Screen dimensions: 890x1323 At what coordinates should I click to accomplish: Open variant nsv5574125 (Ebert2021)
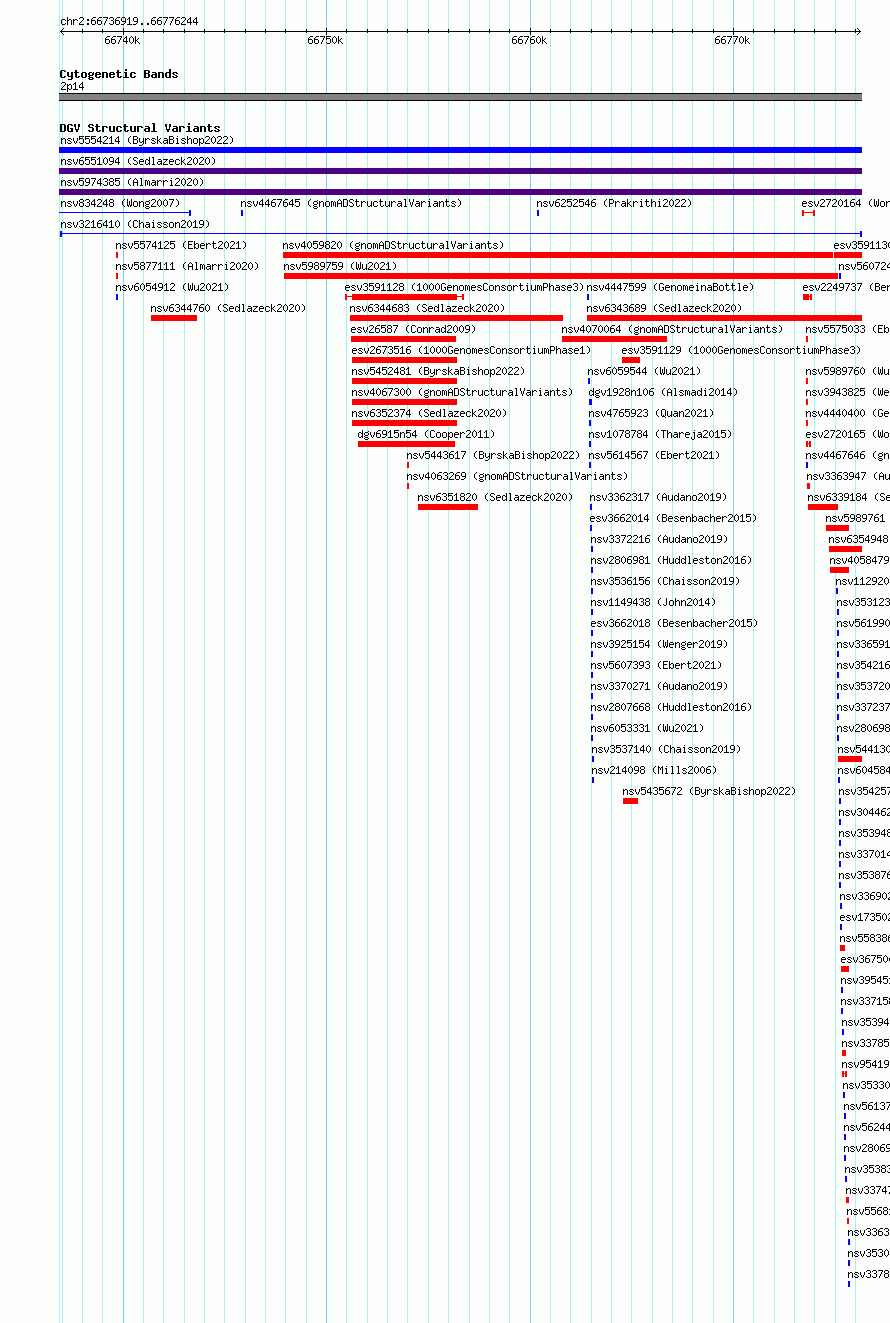pyautogui.click(x=181, y=245)
